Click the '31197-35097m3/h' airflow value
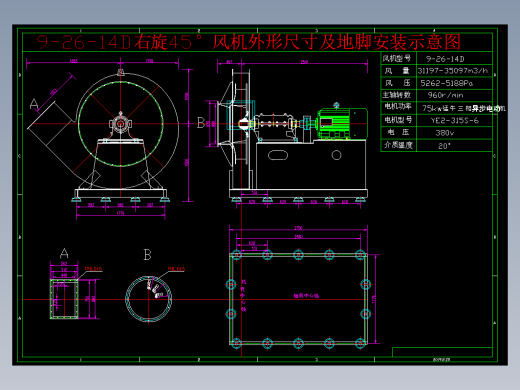 (x=453, y=71)
